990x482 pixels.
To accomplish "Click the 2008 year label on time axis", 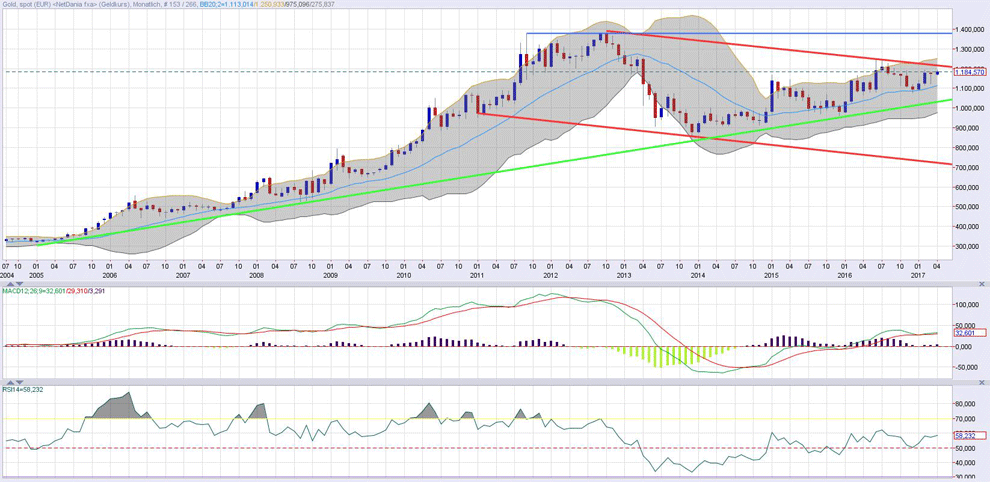I will click(x=257, y=273).
